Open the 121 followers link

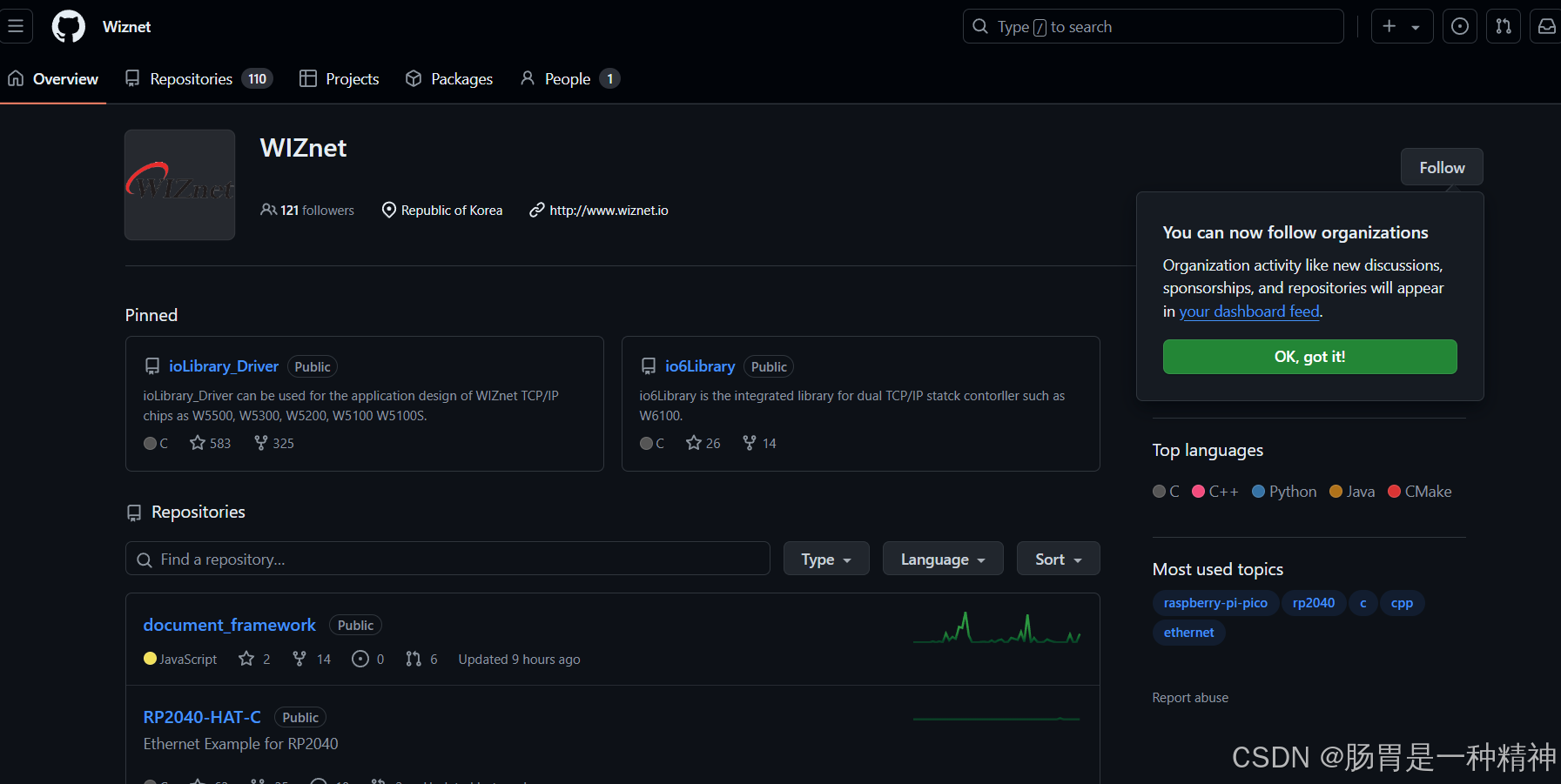point(307,210)
